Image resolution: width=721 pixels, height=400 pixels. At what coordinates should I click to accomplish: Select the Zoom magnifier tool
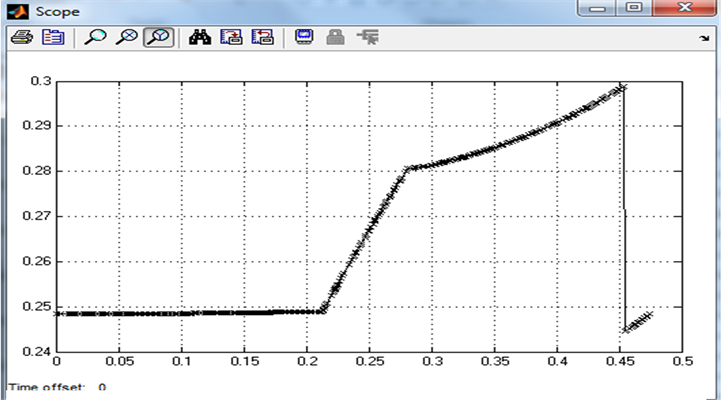coord(96,38)
